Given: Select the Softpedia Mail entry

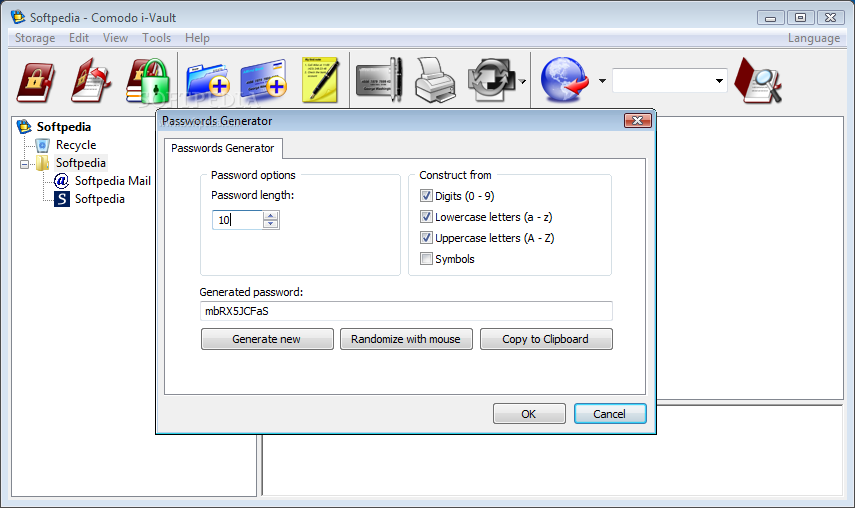Looking at the screenshot, I should (112, 181).
